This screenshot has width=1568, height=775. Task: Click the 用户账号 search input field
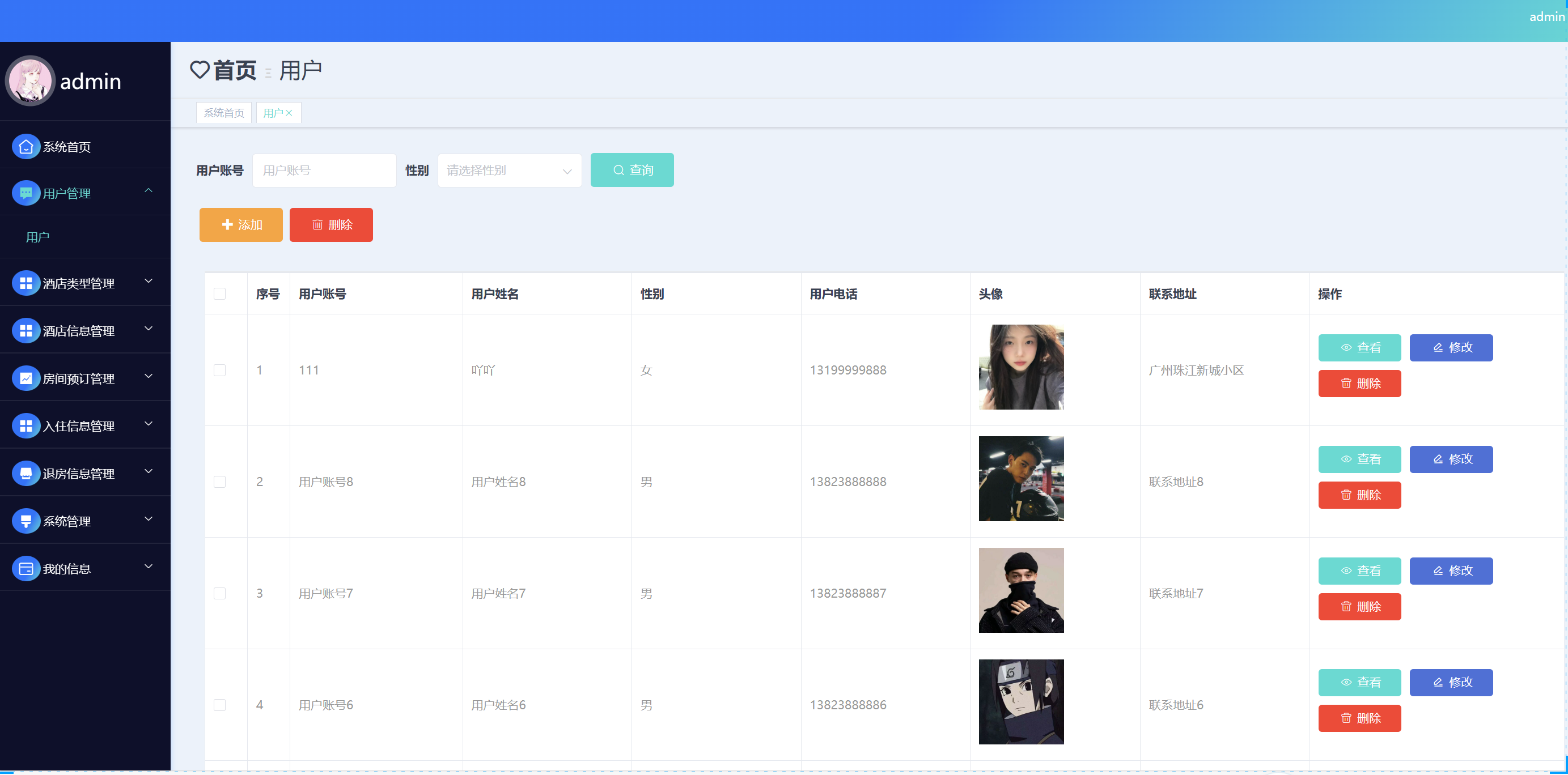click(324, 171)
